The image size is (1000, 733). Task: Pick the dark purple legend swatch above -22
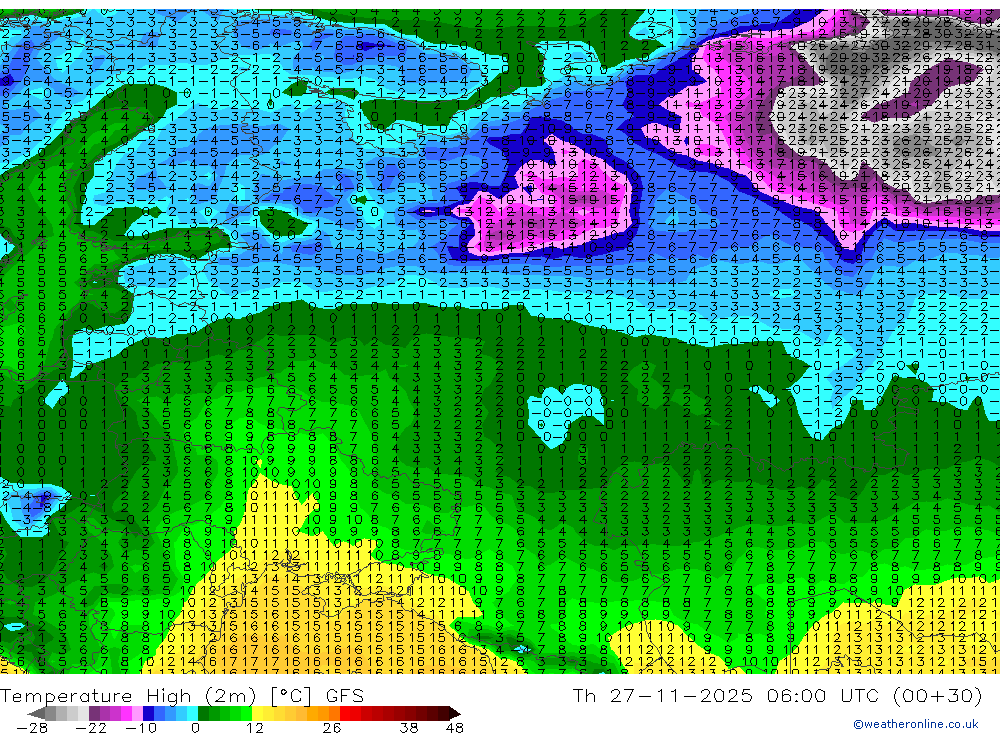point(94,713)
